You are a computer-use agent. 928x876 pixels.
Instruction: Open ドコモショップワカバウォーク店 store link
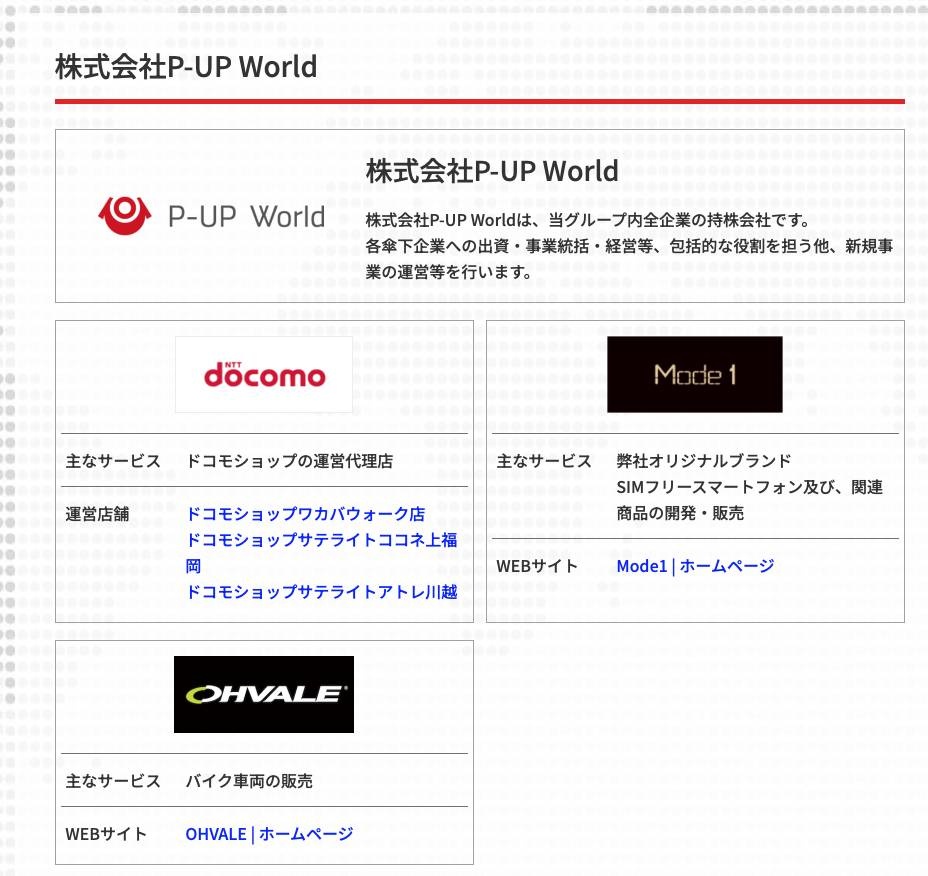point(305,514)
